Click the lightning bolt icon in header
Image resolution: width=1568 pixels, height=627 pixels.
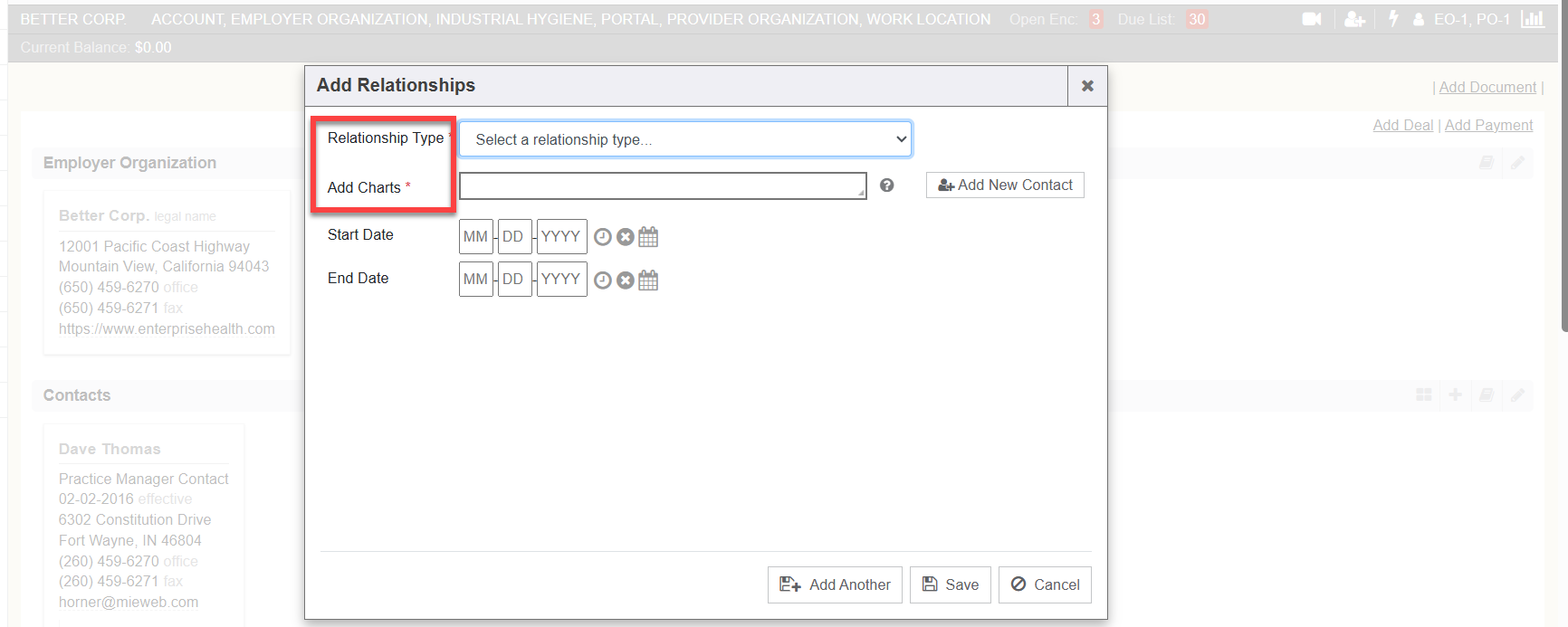pos(1393,19)
